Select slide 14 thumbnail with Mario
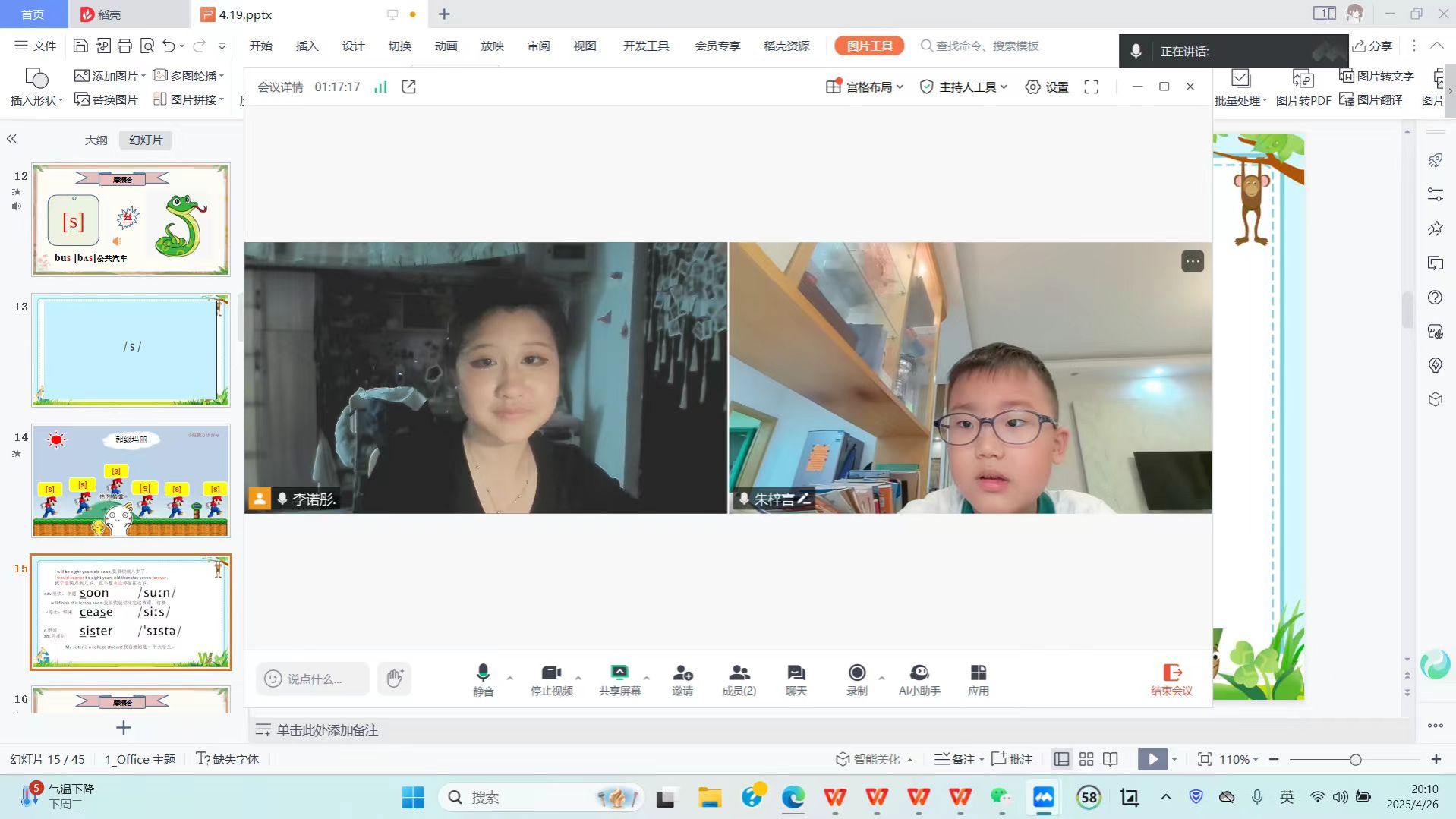 pos(131,480)
